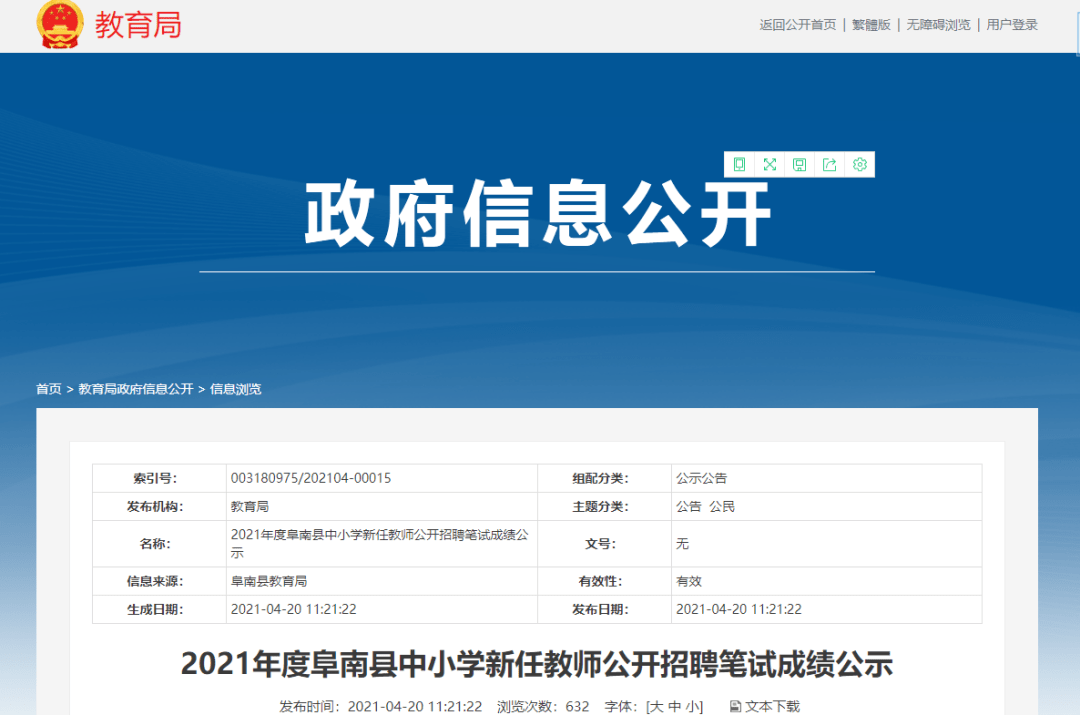The image size is (1080, 715).
Task: Click the 名称 cell with recruitment title
Action: (382, 543)
